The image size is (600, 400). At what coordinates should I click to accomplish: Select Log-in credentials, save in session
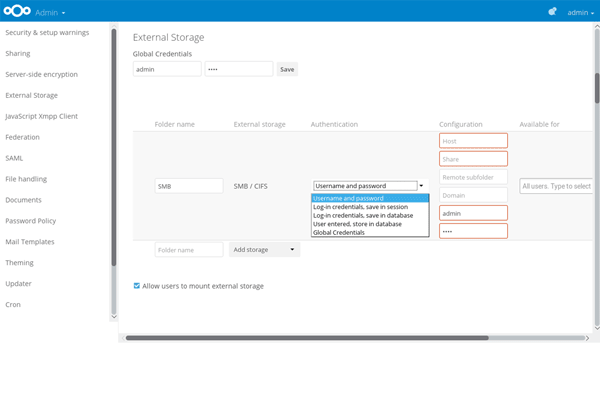[362, 207]
